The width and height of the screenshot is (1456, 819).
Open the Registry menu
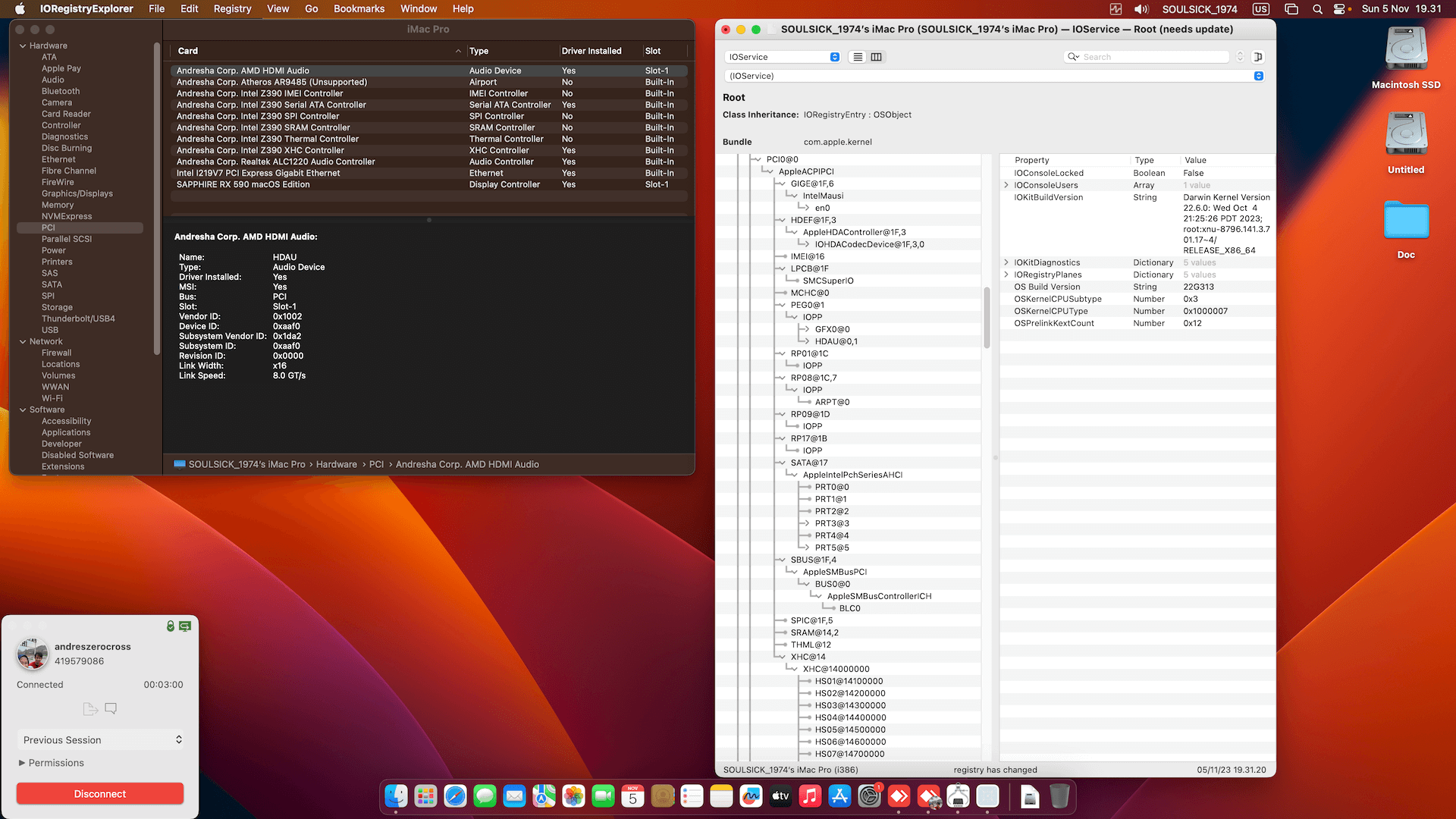tap(232, 9)
